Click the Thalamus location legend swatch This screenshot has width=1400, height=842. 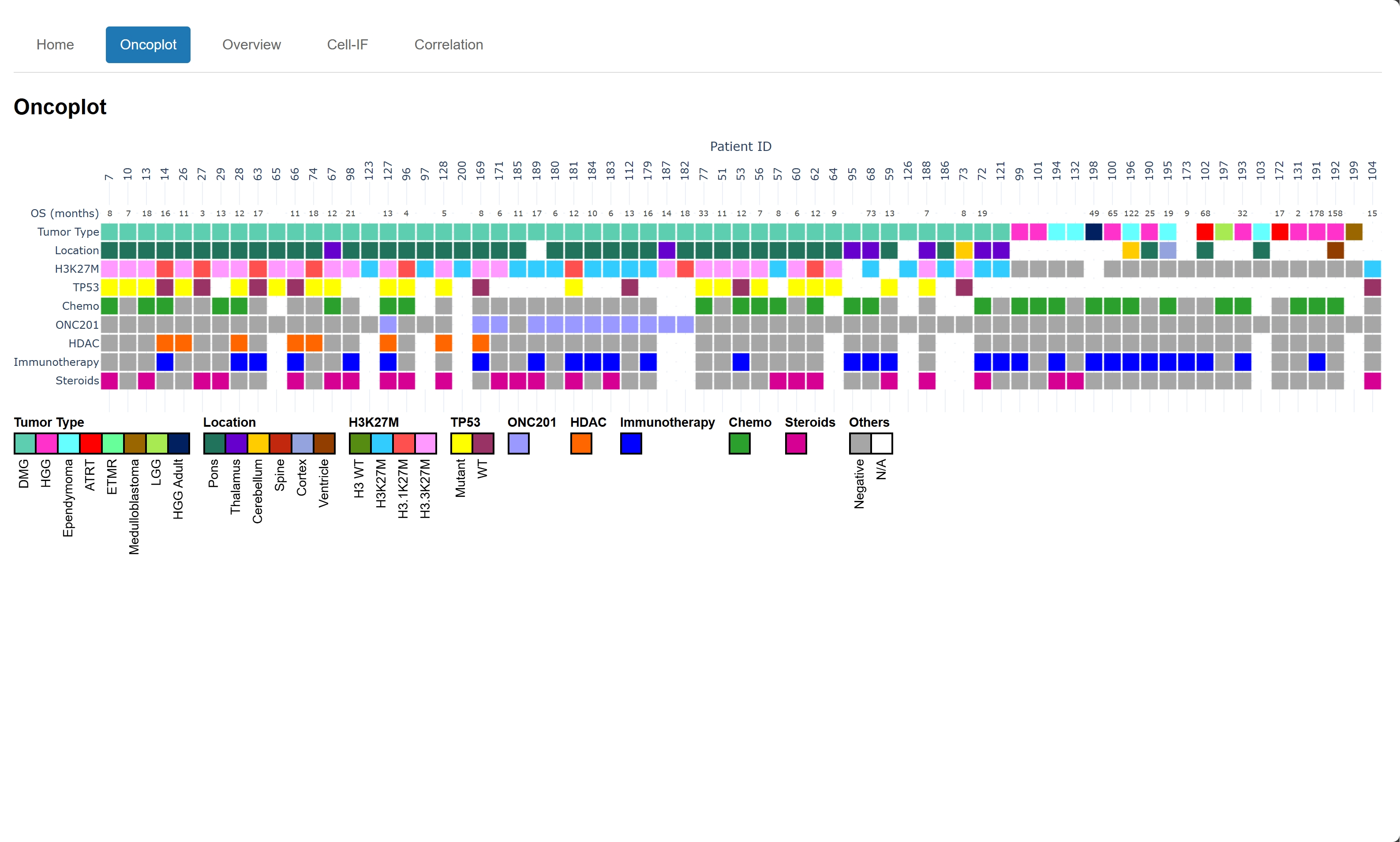tap(236, 443)
